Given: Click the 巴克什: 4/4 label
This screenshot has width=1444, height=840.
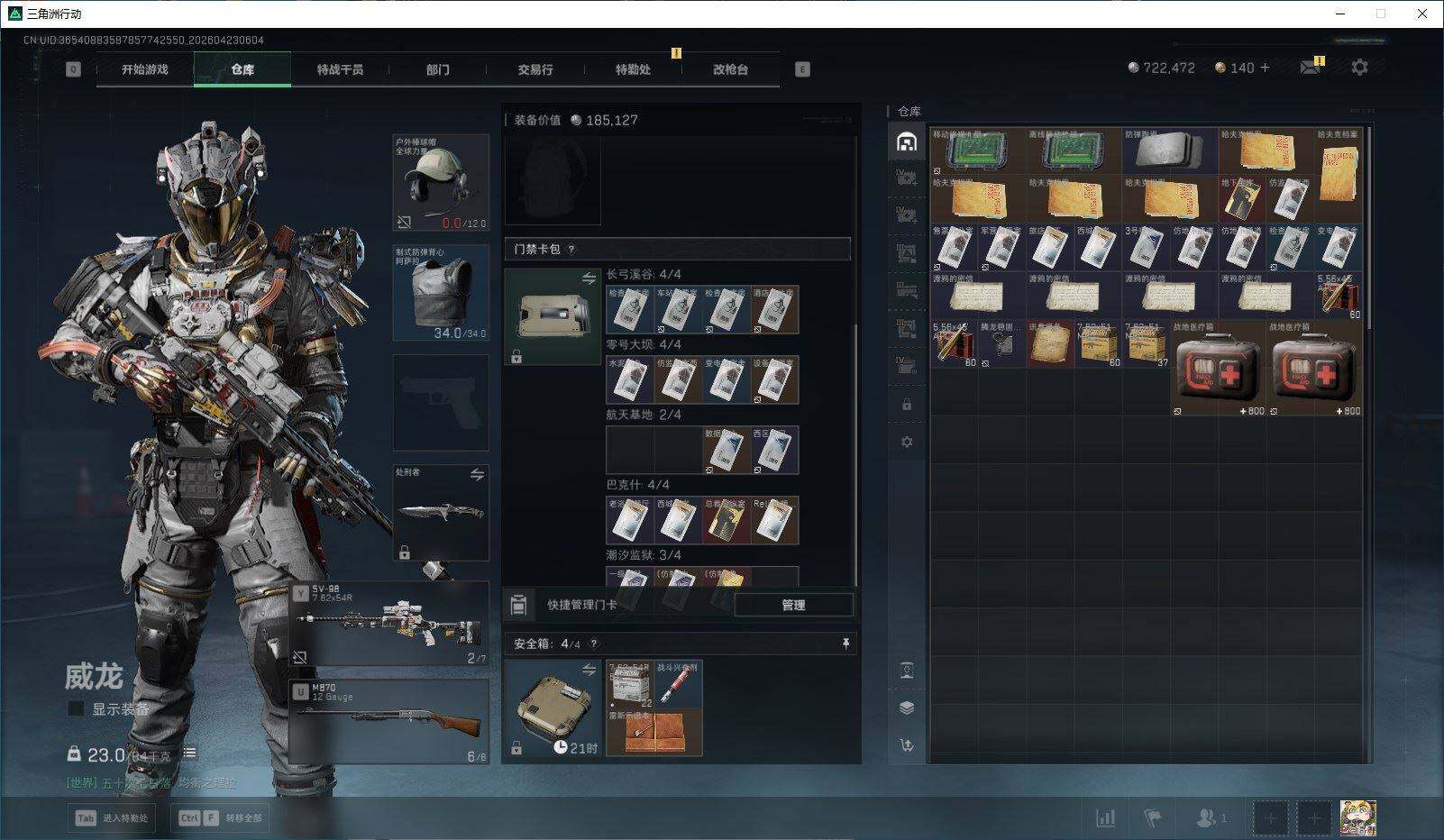Looking at the screenshot, I should [x=638, y=485].
